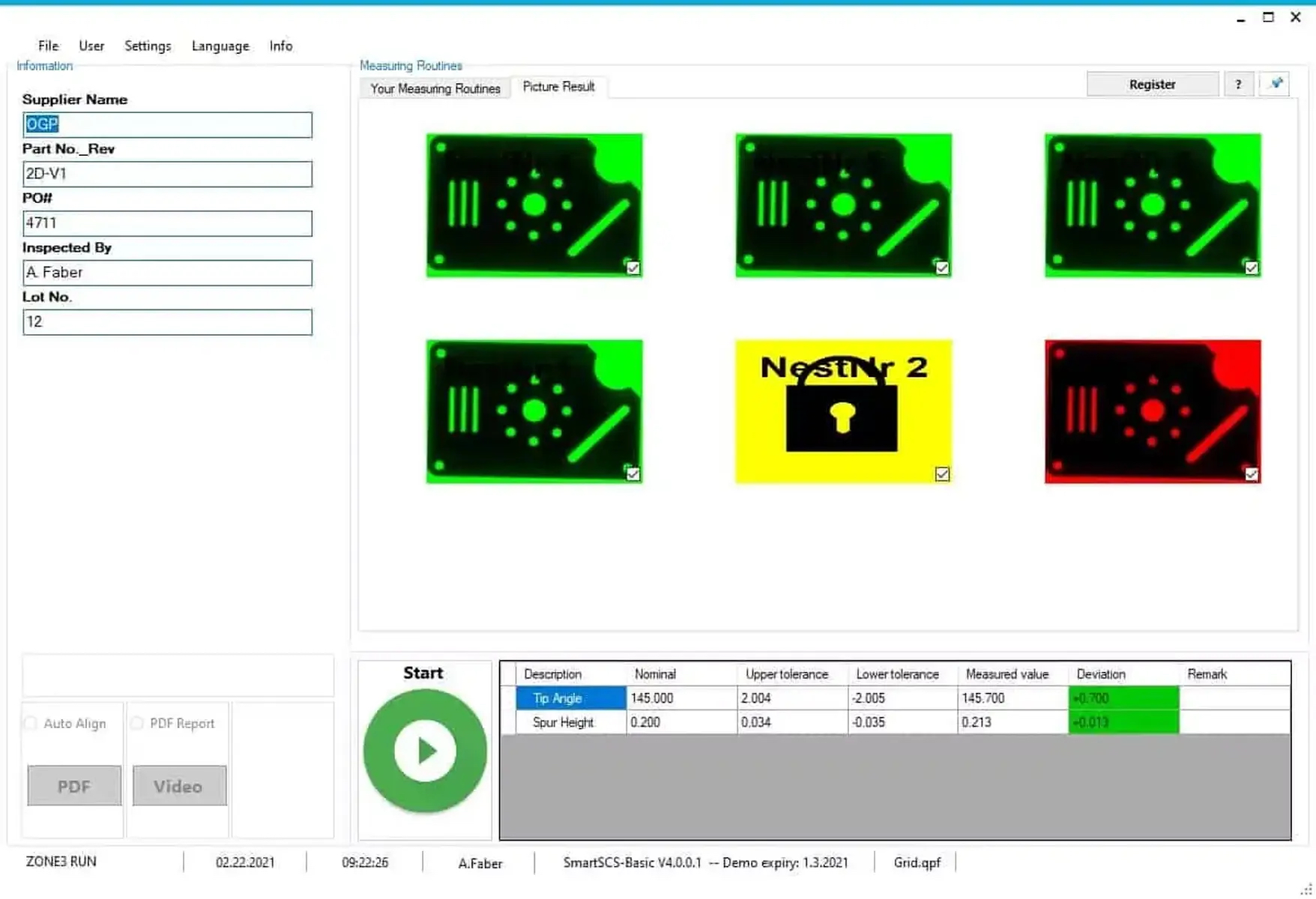Click the Register button
This screenshot has width=1316, height=899.
[1152, 85]
